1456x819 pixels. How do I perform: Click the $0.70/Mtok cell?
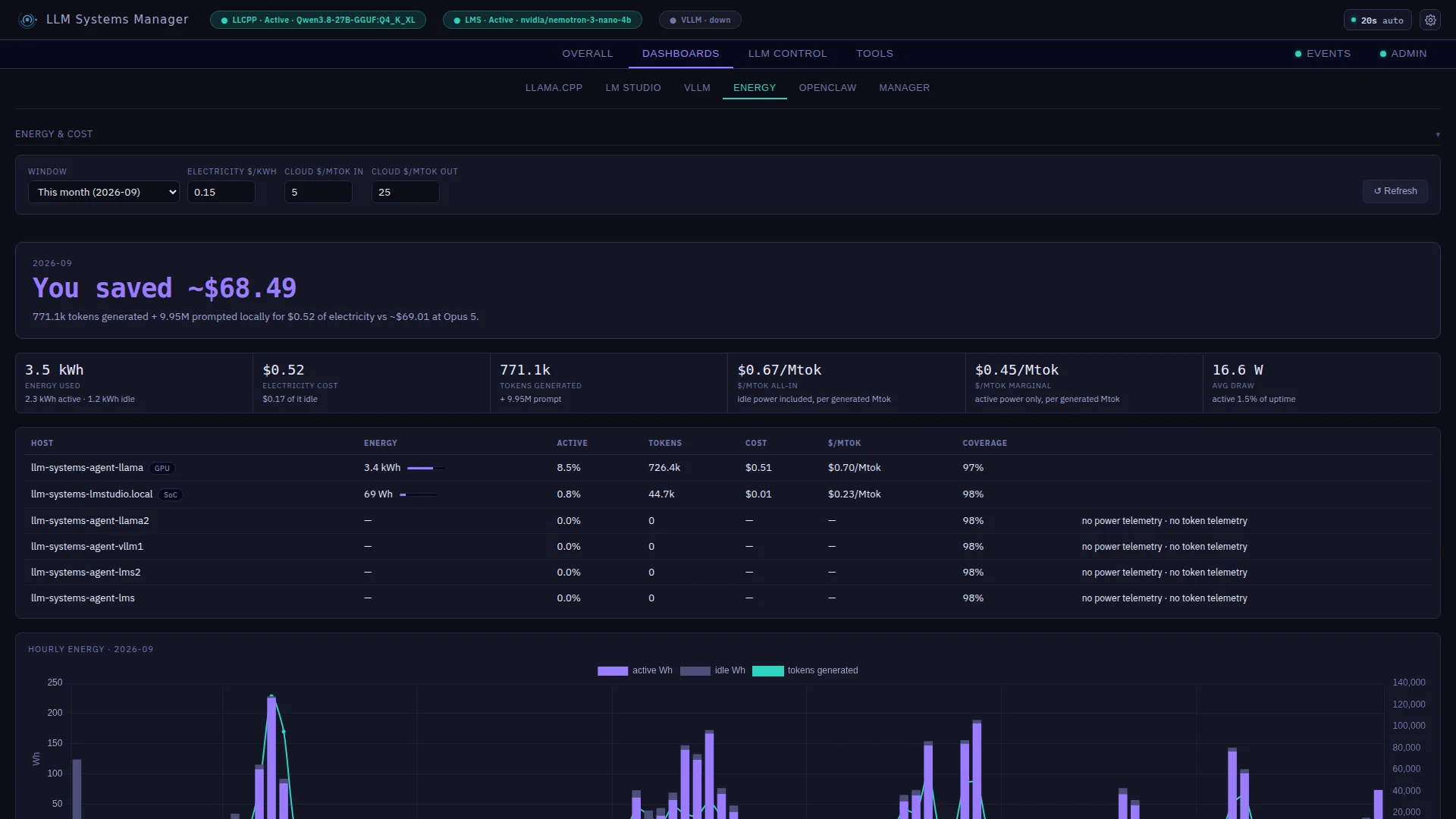tap(855, 468)
